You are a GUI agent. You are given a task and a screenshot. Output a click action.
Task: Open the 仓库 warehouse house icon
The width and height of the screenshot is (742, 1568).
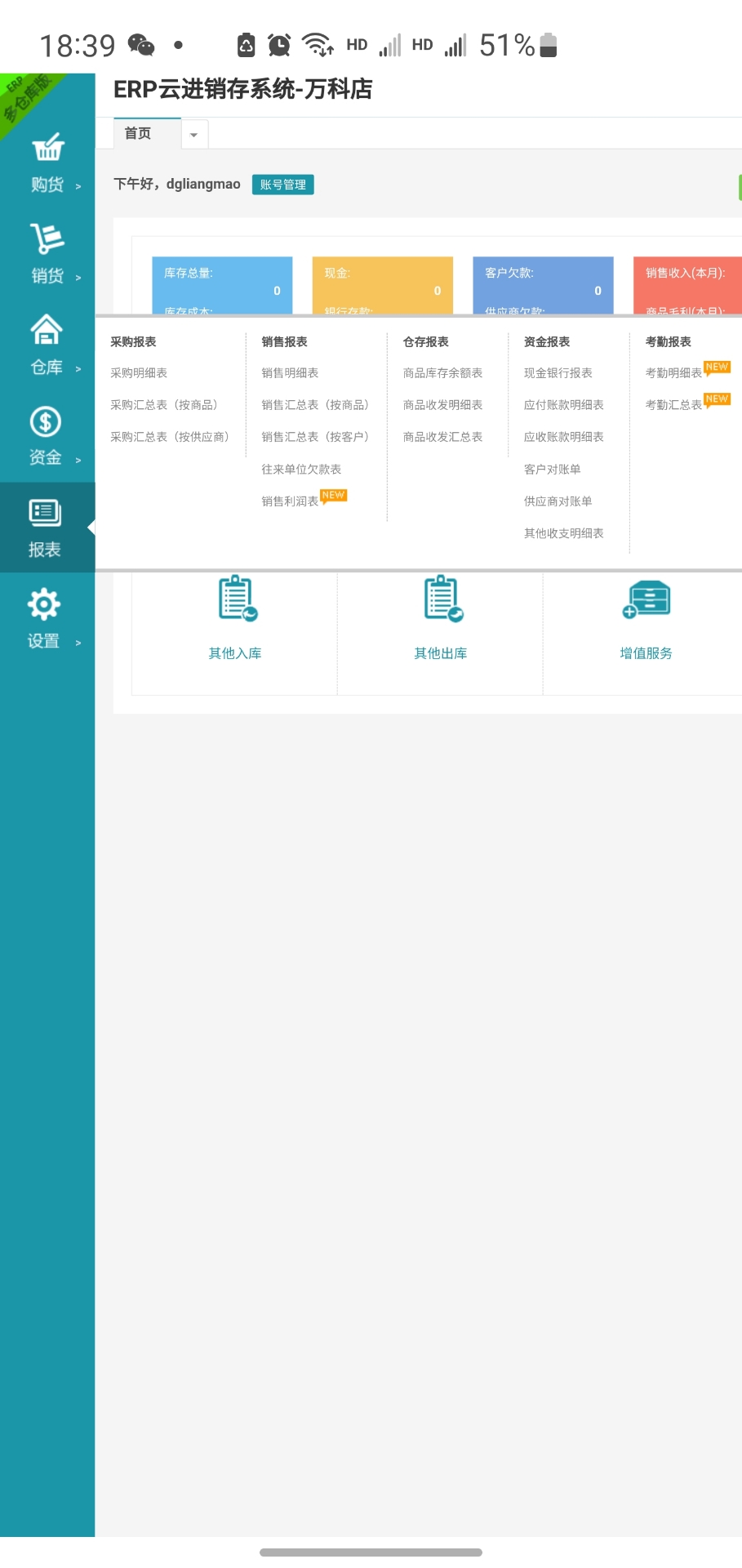[x=47, y=330]
